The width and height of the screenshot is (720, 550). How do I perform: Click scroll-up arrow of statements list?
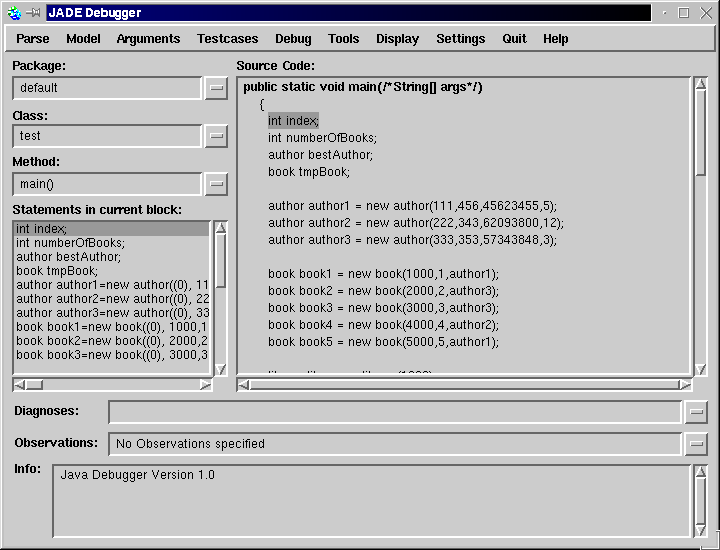coord(221,227)
